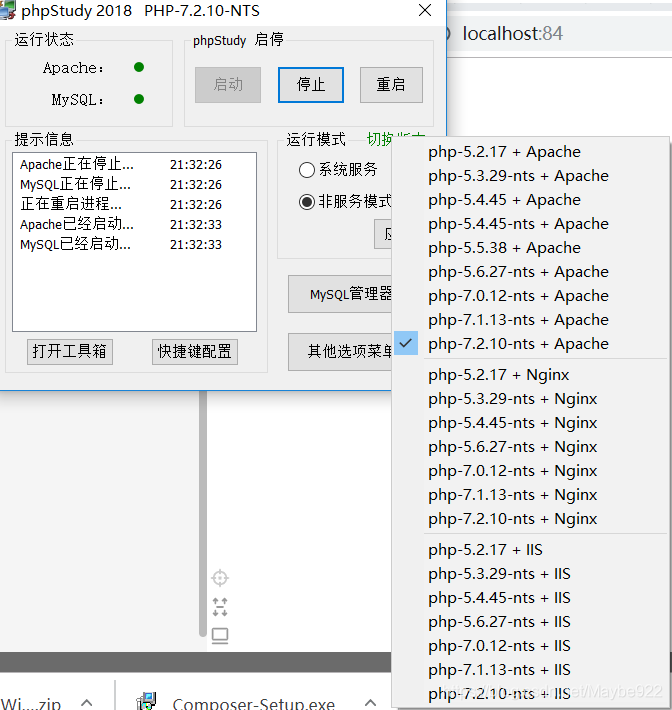Expand options chevron for the zip download
The height and width of the screenshot is (710, 672).
(86, 702)
